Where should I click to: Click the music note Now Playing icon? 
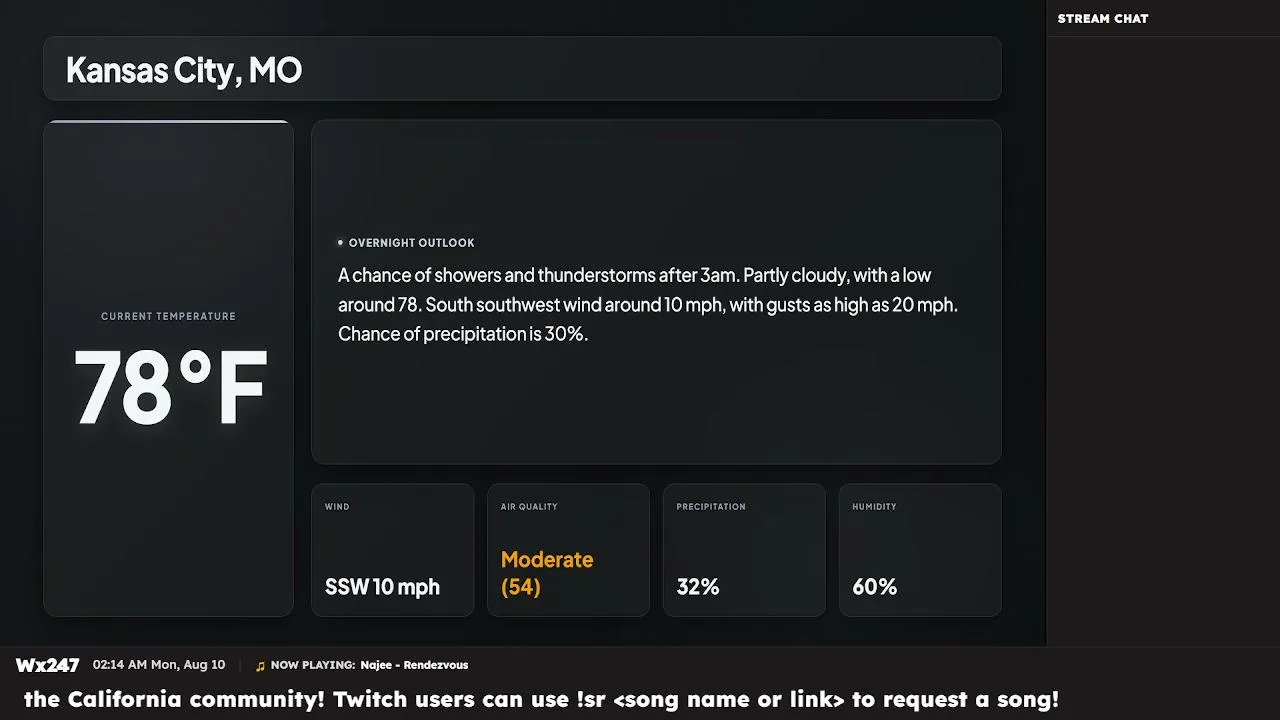[x=261, y=666]
